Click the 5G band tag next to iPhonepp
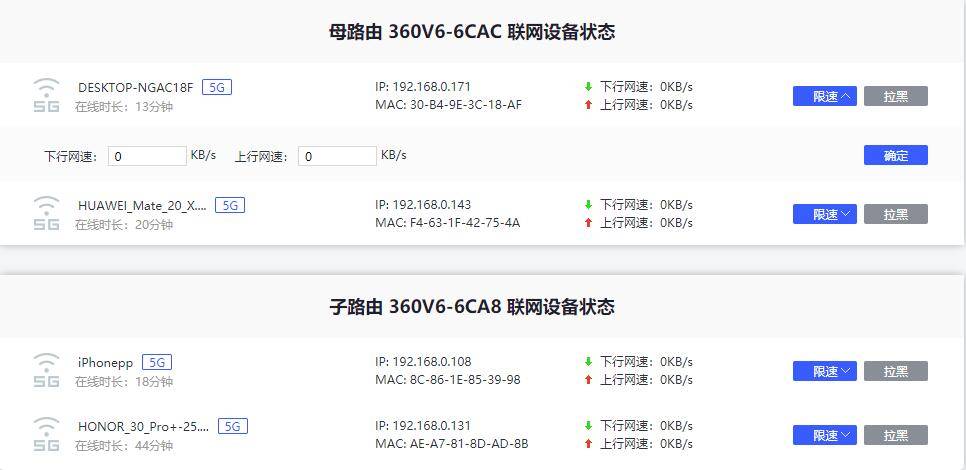 157,362
